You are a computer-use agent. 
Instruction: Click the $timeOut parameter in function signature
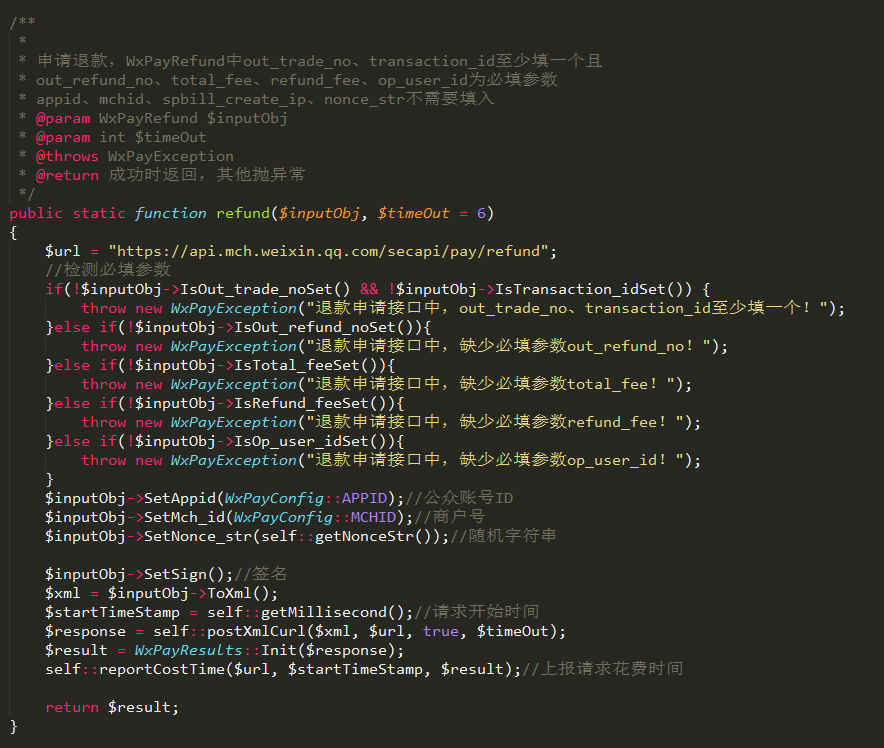(413, 214)
